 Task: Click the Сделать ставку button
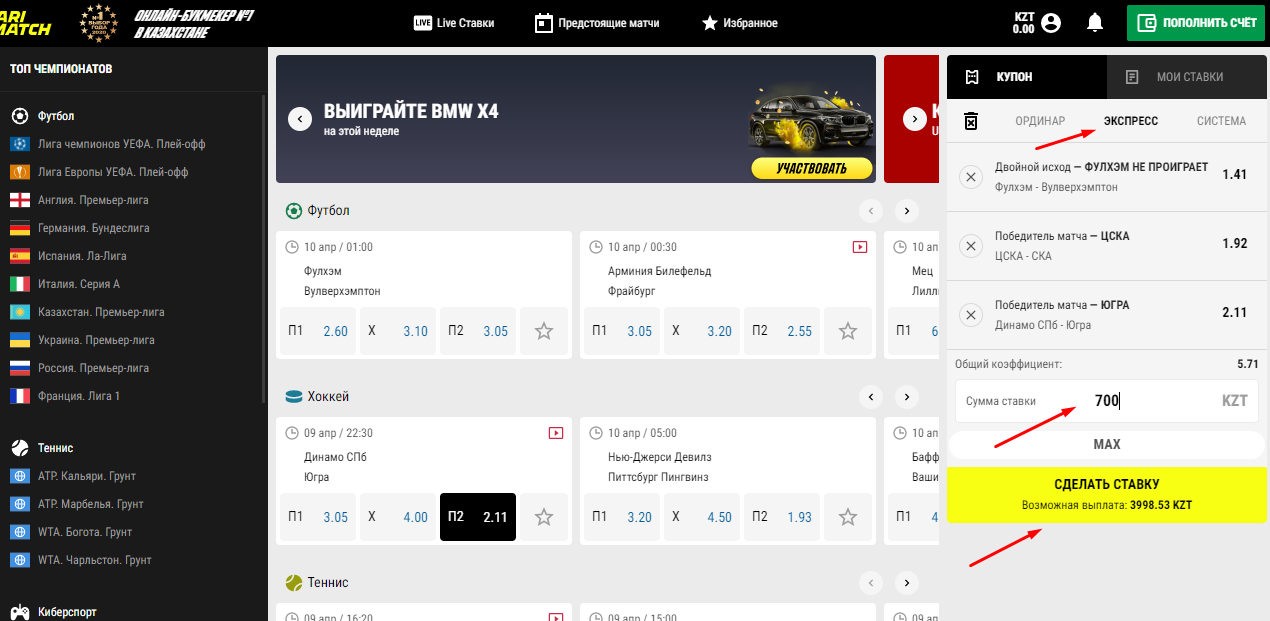pos(1107,494)
